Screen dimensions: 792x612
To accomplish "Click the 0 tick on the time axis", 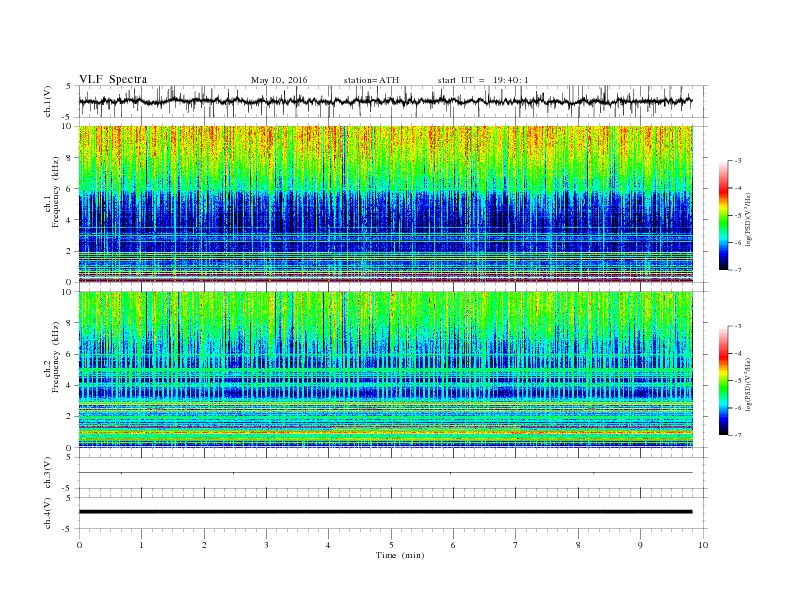I will (79, 545).
